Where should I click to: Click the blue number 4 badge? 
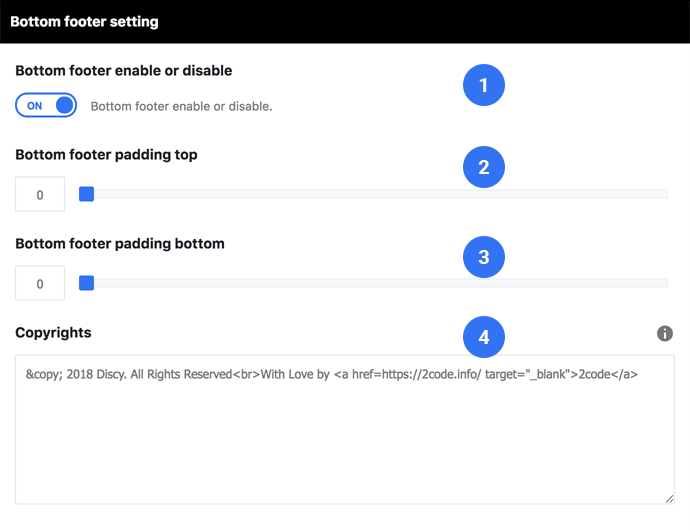point(484,337)
